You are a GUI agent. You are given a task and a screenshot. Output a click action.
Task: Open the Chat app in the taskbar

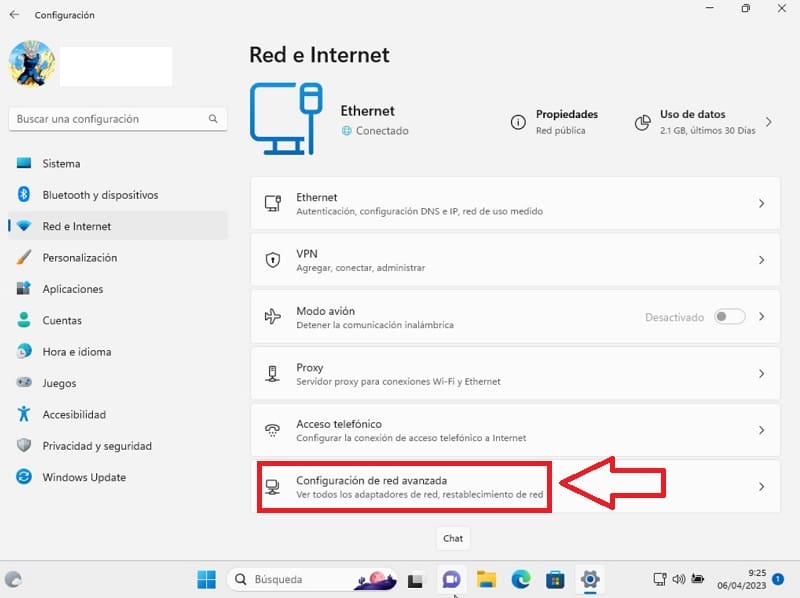click(x=452, y=579)
